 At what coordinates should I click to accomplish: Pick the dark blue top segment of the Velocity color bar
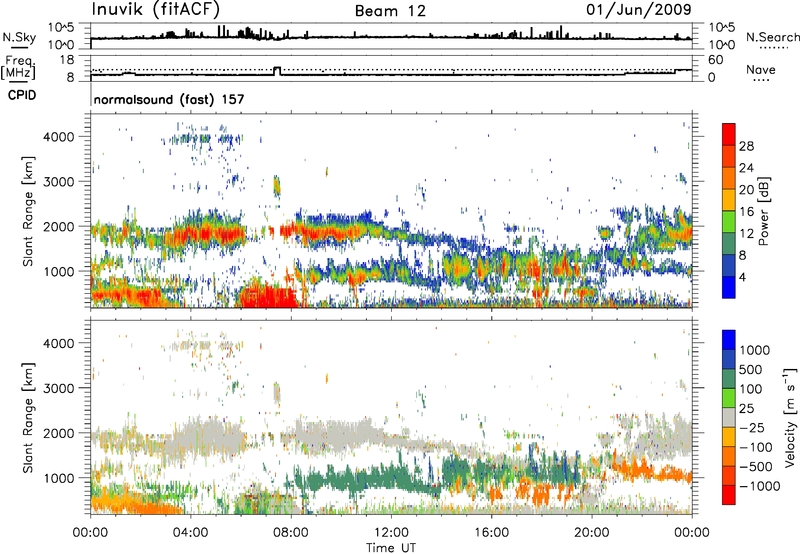click(729, 340)
